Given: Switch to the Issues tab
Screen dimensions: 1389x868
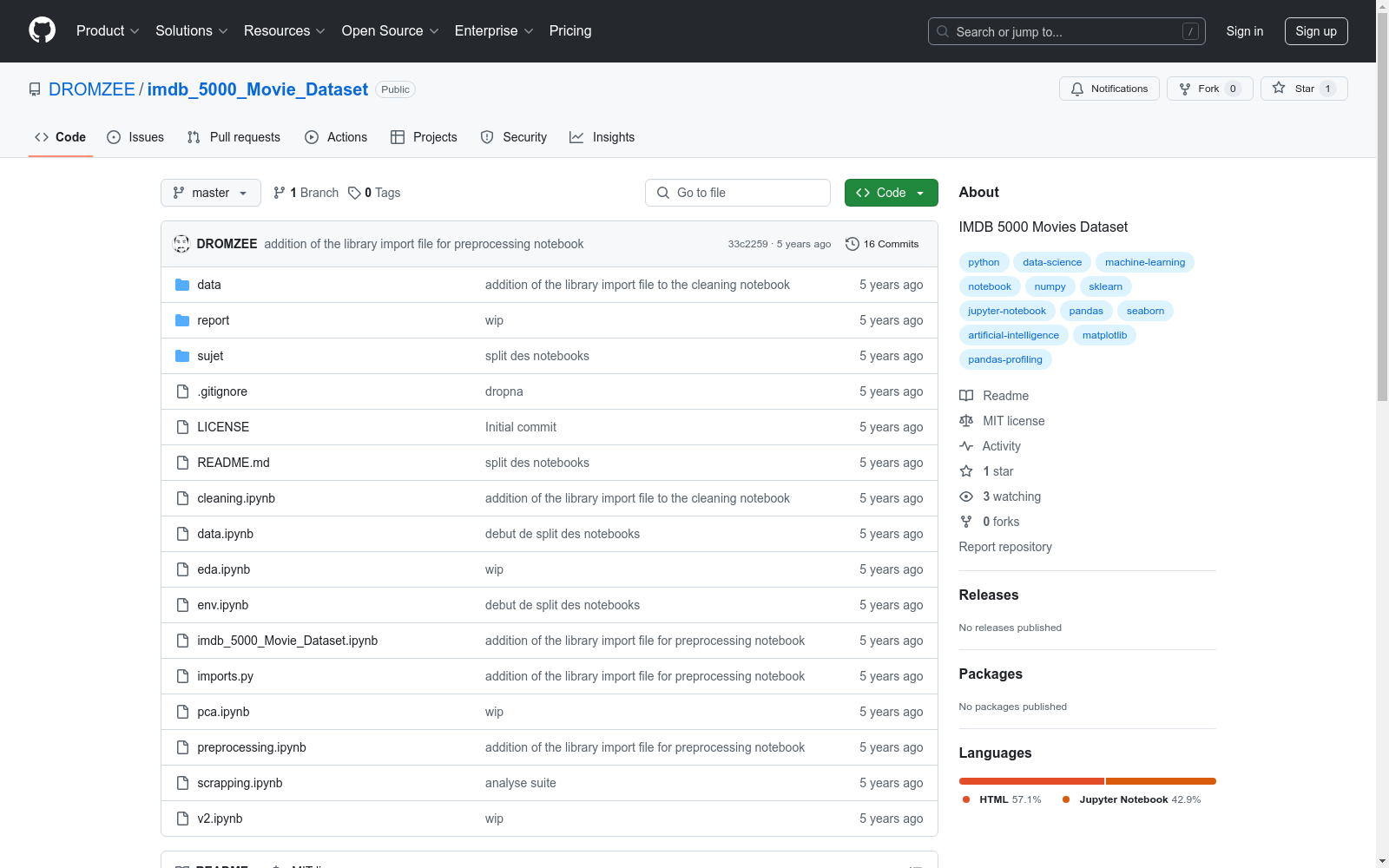Looking at the screenshot, I should (x=135, y=137).
